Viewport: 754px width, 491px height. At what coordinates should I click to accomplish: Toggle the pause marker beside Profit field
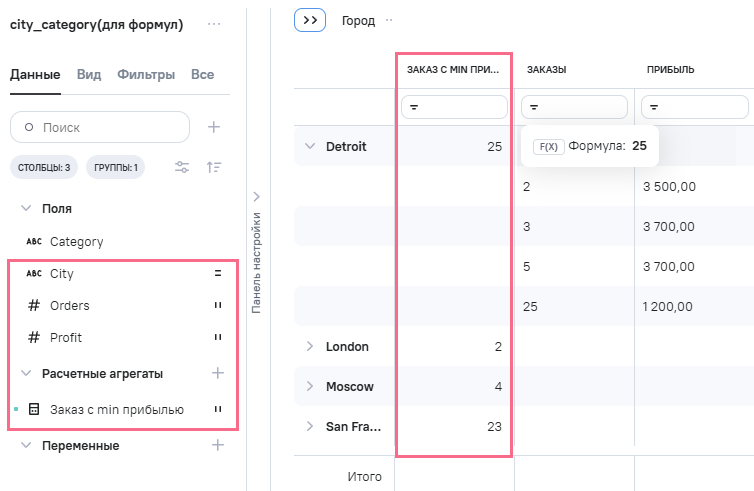(x=217, y=337)
